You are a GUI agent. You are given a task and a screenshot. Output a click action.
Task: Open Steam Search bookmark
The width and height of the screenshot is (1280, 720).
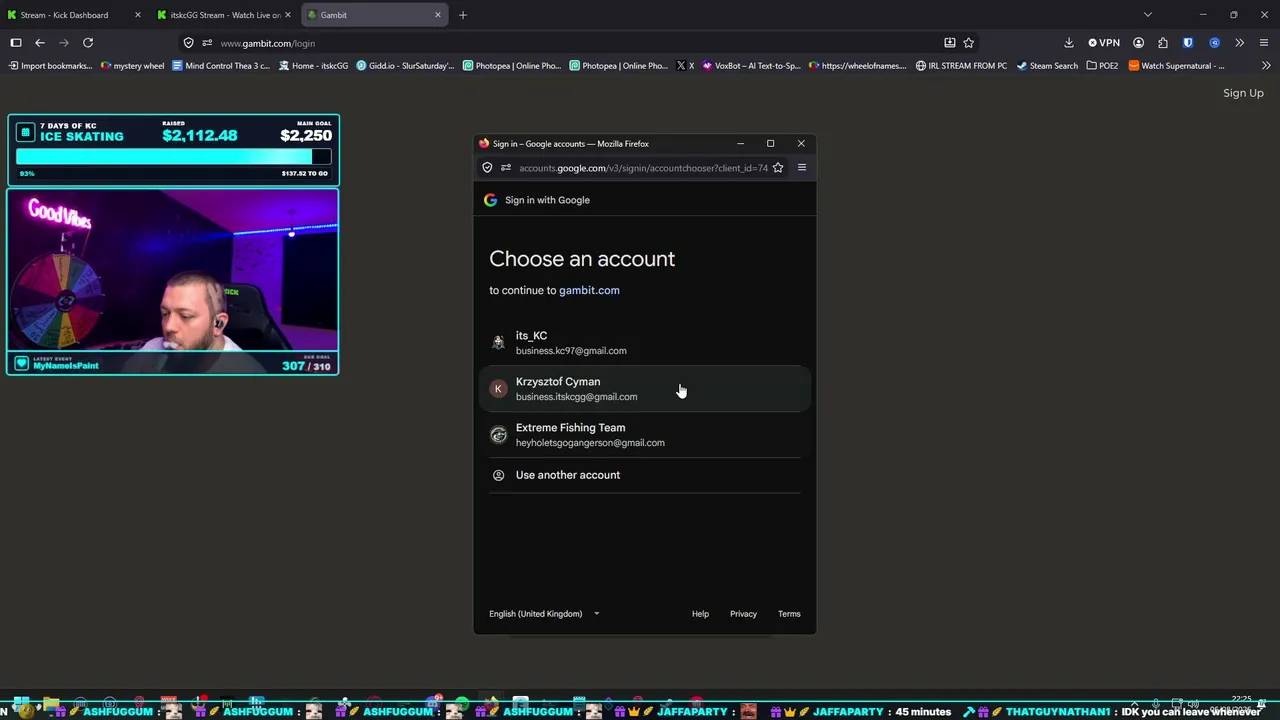1047,66
